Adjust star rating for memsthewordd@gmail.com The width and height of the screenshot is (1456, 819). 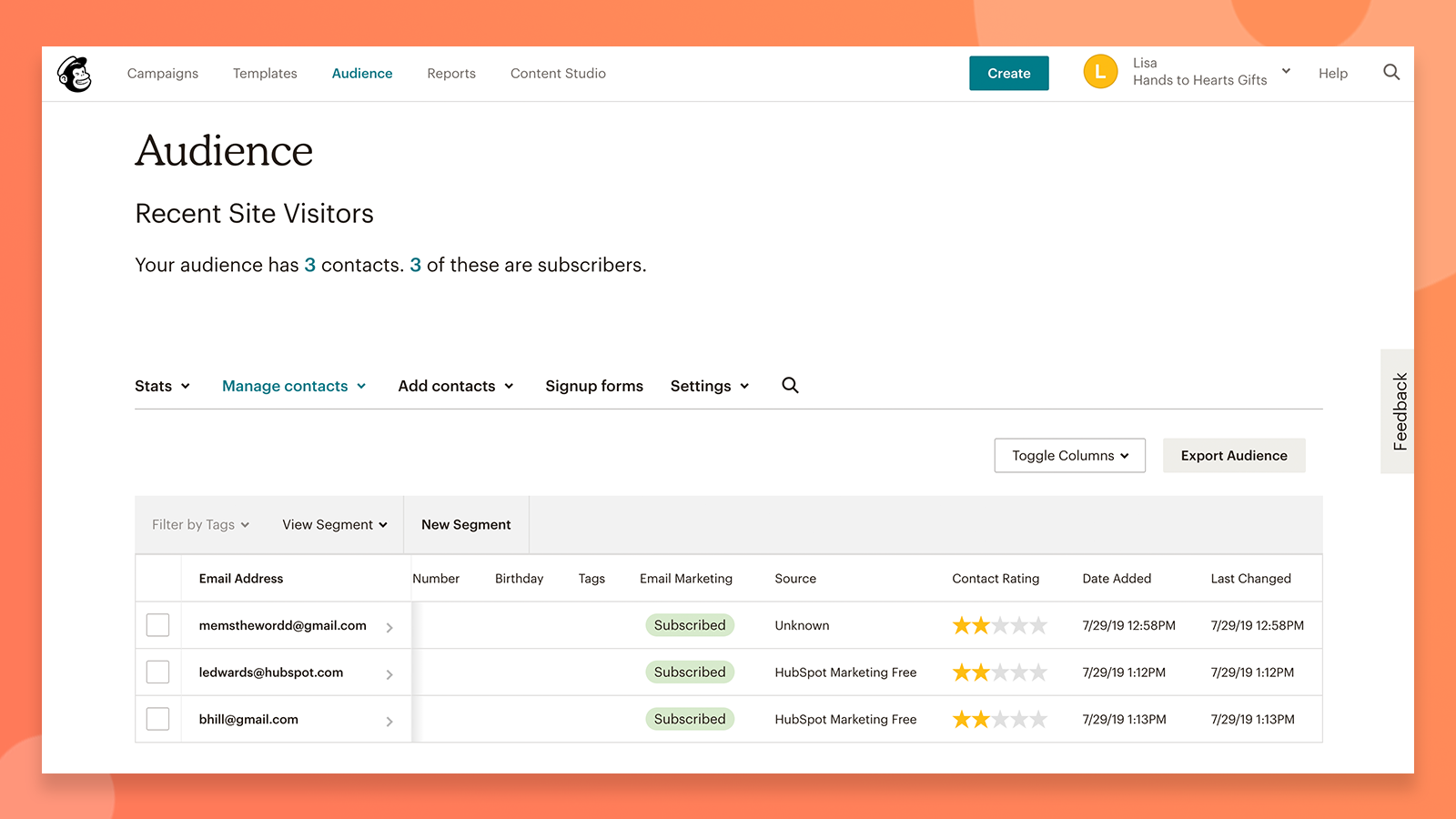pyautogui.click(x=999, y=625)
